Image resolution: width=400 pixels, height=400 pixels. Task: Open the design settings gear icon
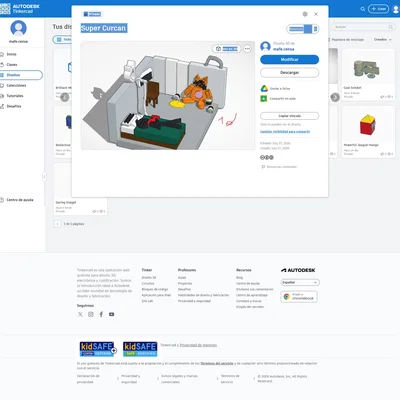click(x=305, y=14)
